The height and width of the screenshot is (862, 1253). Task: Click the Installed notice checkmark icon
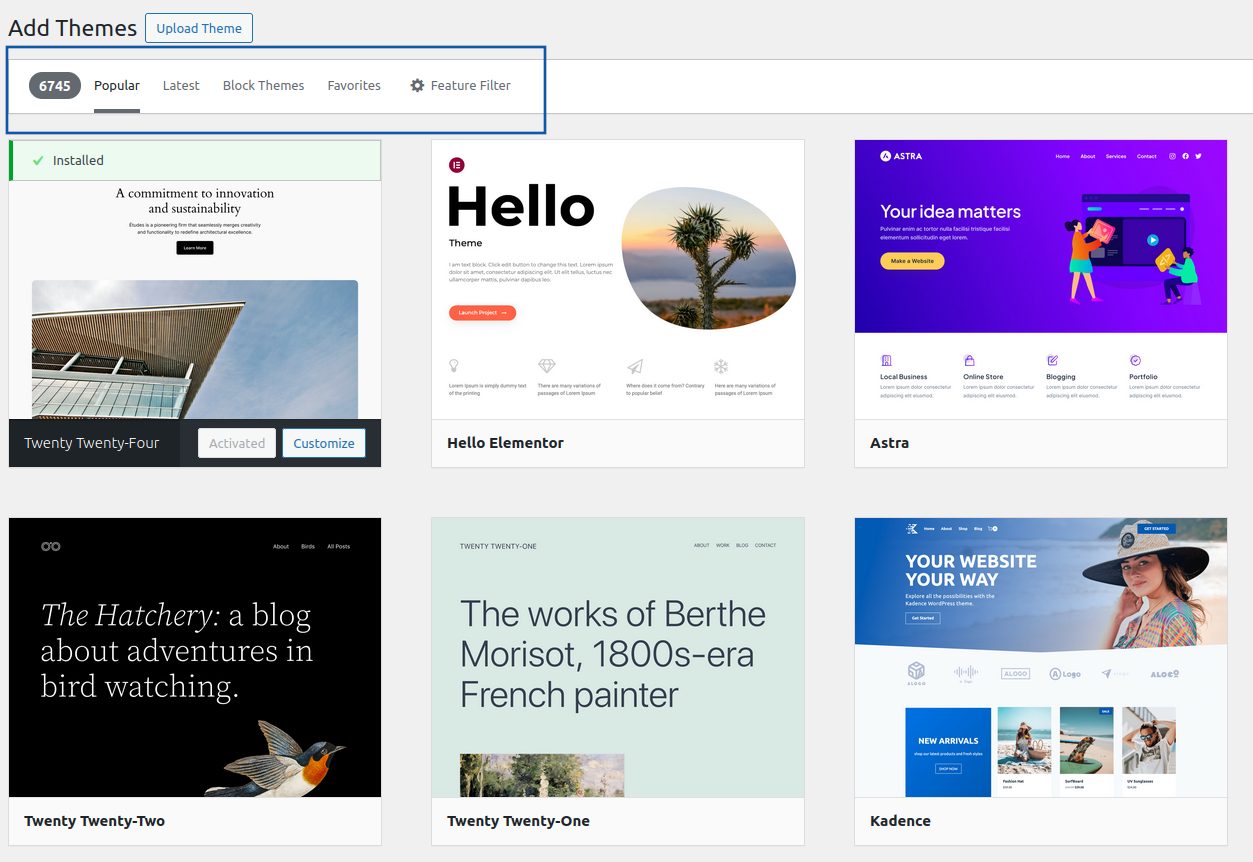(38, 160)
